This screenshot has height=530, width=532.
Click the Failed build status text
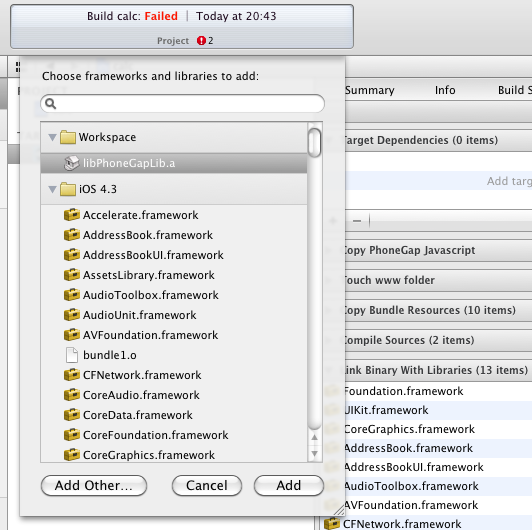pyautogui.click(x=161, y=16)
